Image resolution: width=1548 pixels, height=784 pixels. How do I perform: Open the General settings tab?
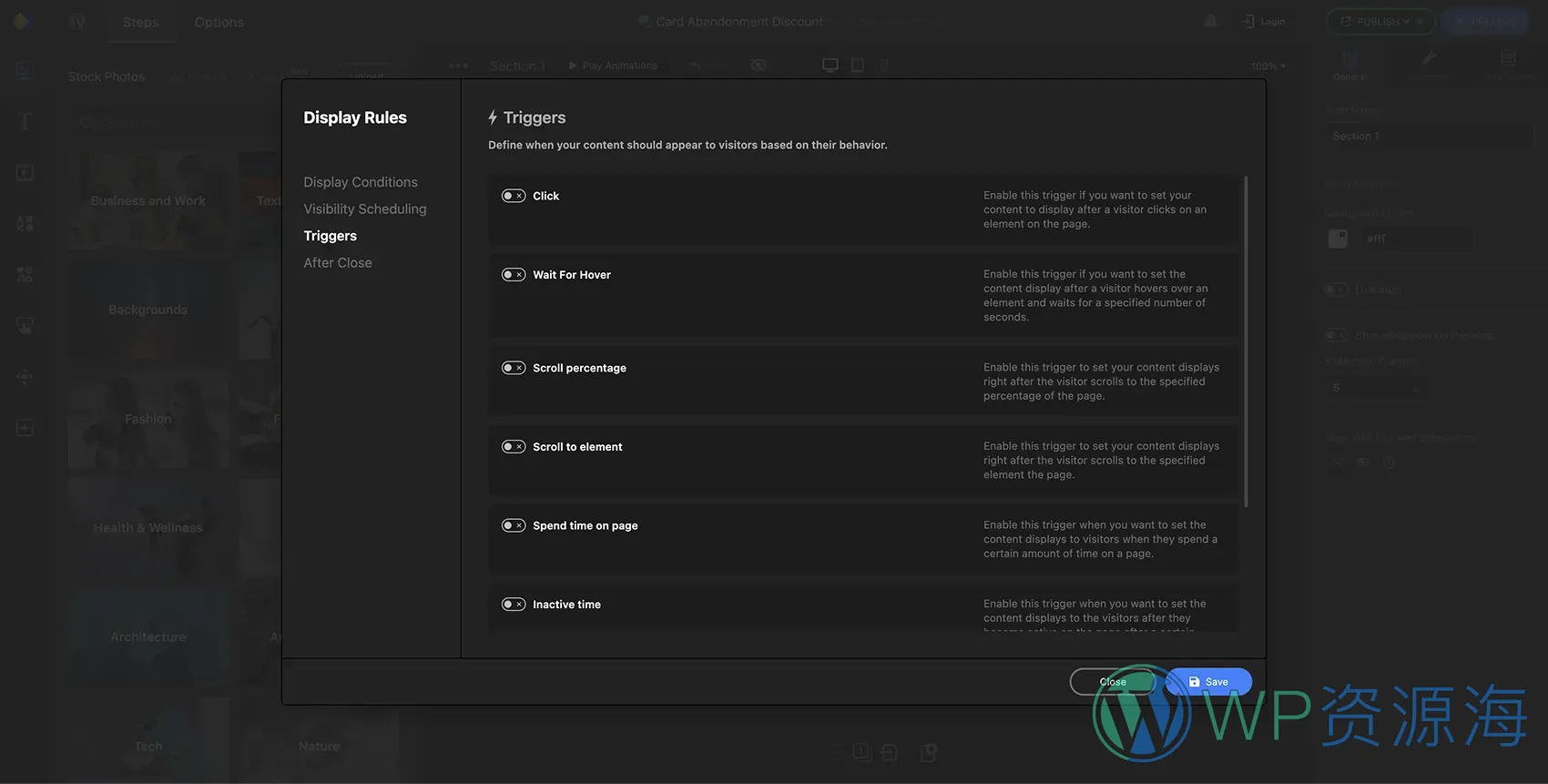(1349, 66)
